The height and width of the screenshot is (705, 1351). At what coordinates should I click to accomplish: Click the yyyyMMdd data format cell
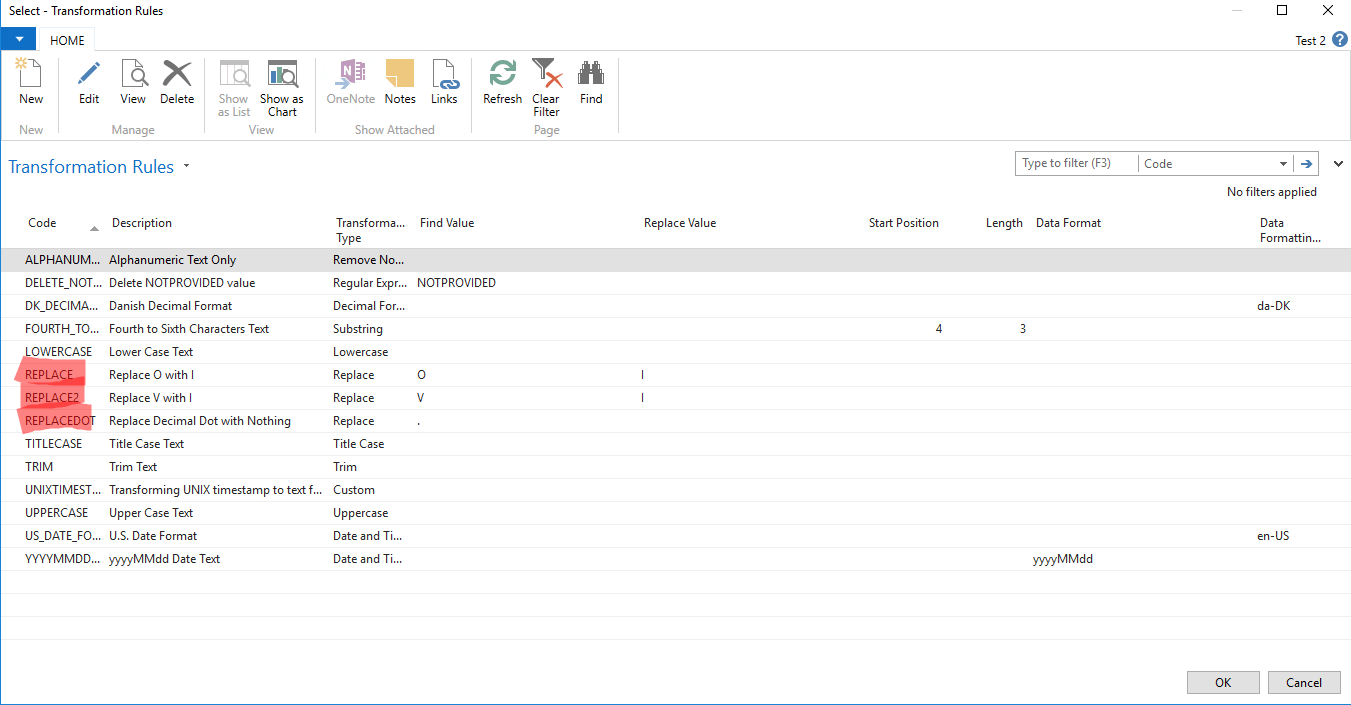pyautogui.click(x=1063, y=559)
